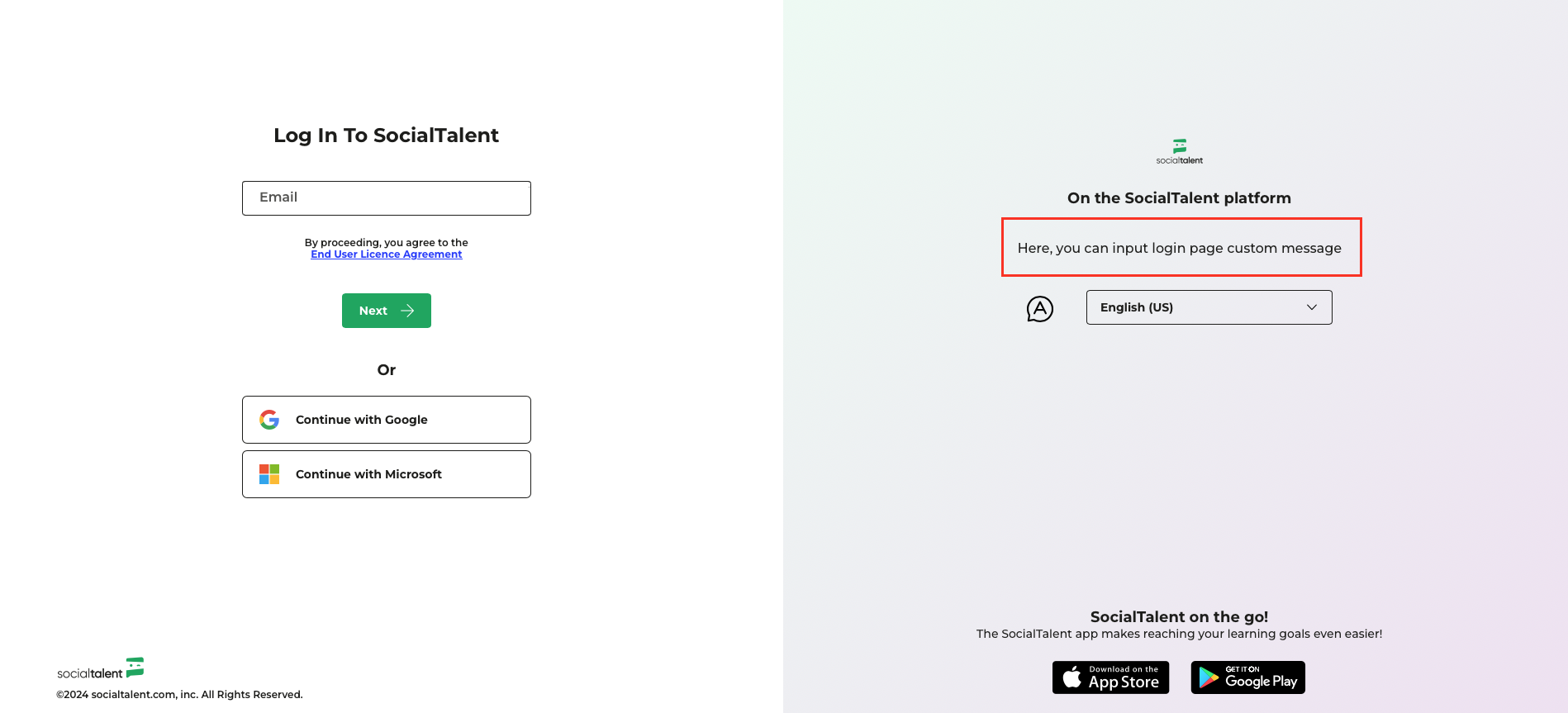Screen dimensions: 1568x713
Task: Click the language translate icon
Action: (1040, 309)
